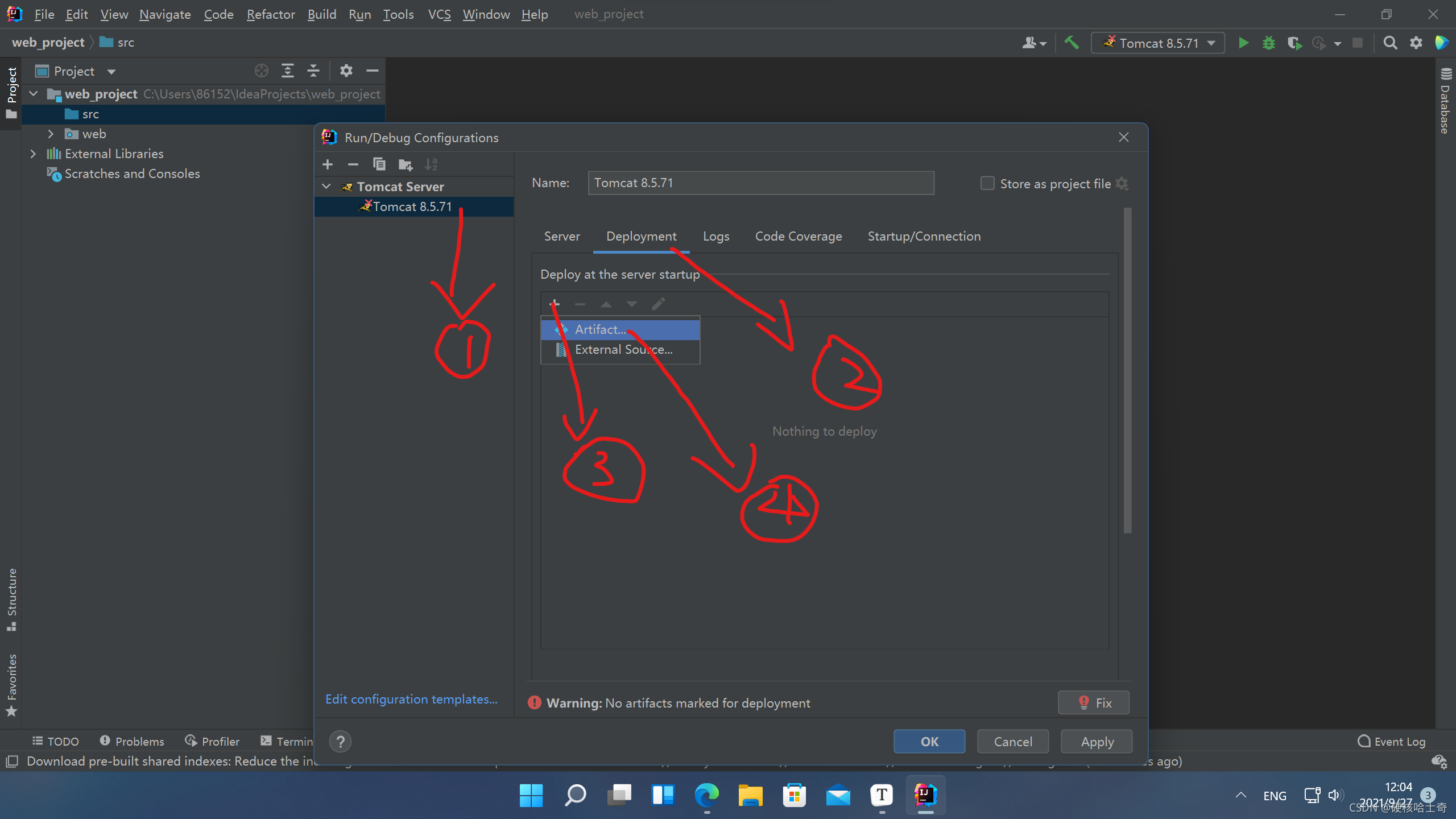Run Tomcat with the green play icon
Screen dimensions: 1456x819
pyautogui.click(x=1243, y=43)
